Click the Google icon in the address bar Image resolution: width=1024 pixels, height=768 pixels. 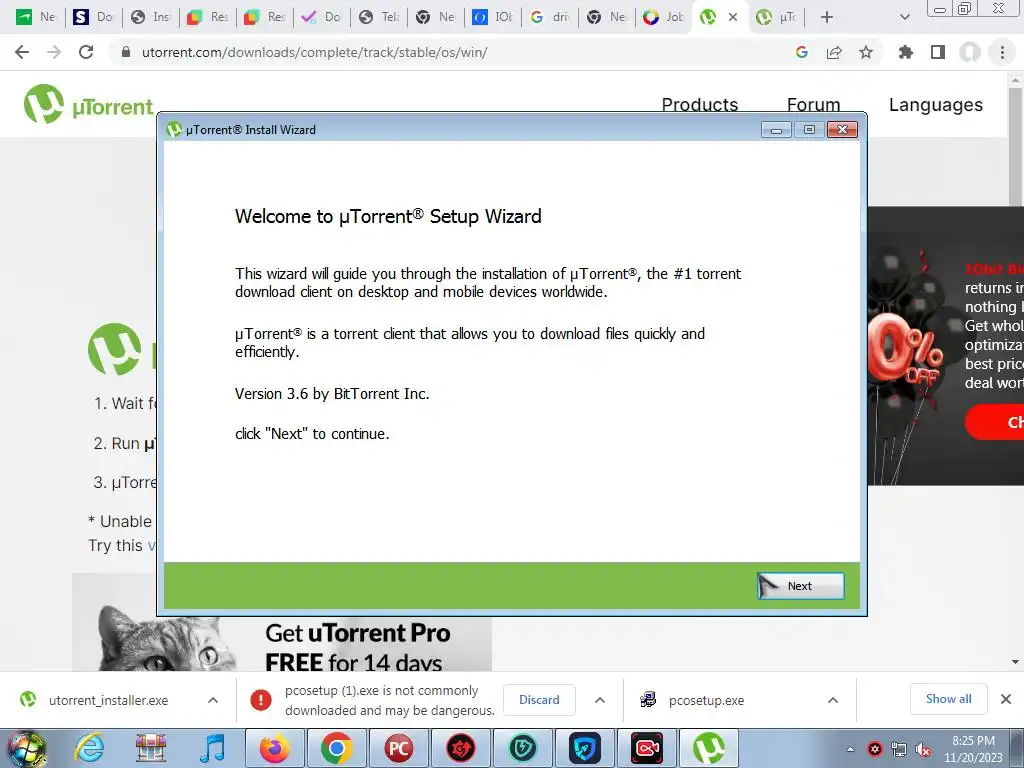point(802,52)
